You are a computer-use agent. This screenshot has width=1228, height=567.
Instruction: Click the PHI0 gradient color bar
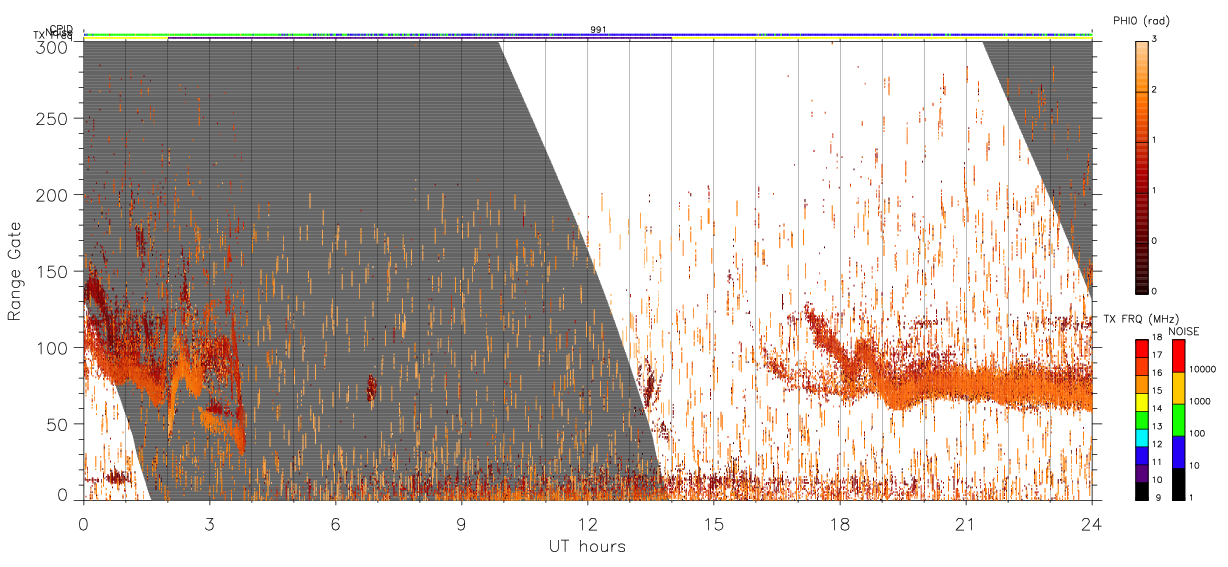(x=1142, y=166)
